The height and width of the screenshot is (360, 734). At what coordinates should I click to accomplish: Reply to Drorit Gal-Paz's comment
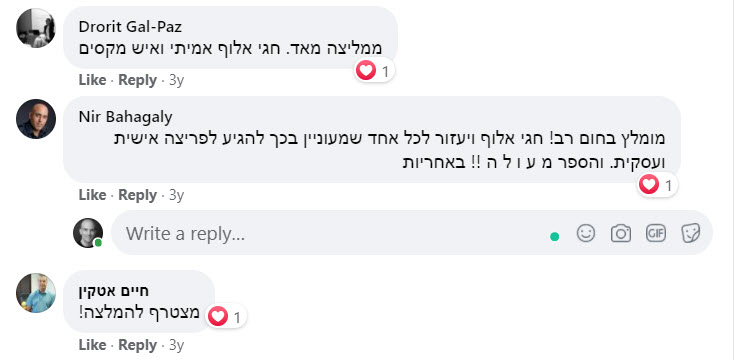pyautogui.click(x=137, y=80)
